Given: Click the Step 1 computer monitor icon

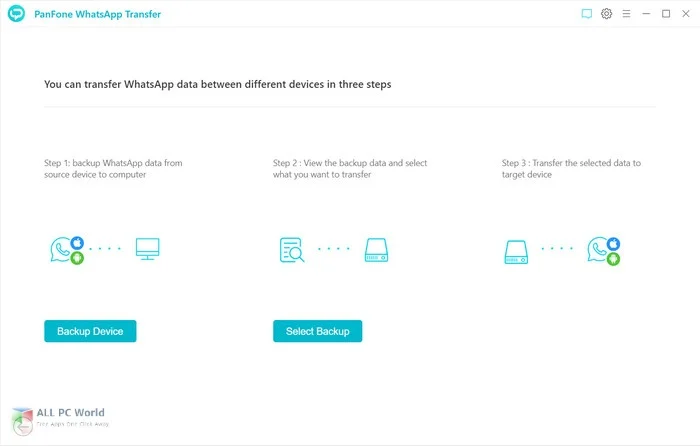Looking at the screenshot, I should tap(148, 249).
